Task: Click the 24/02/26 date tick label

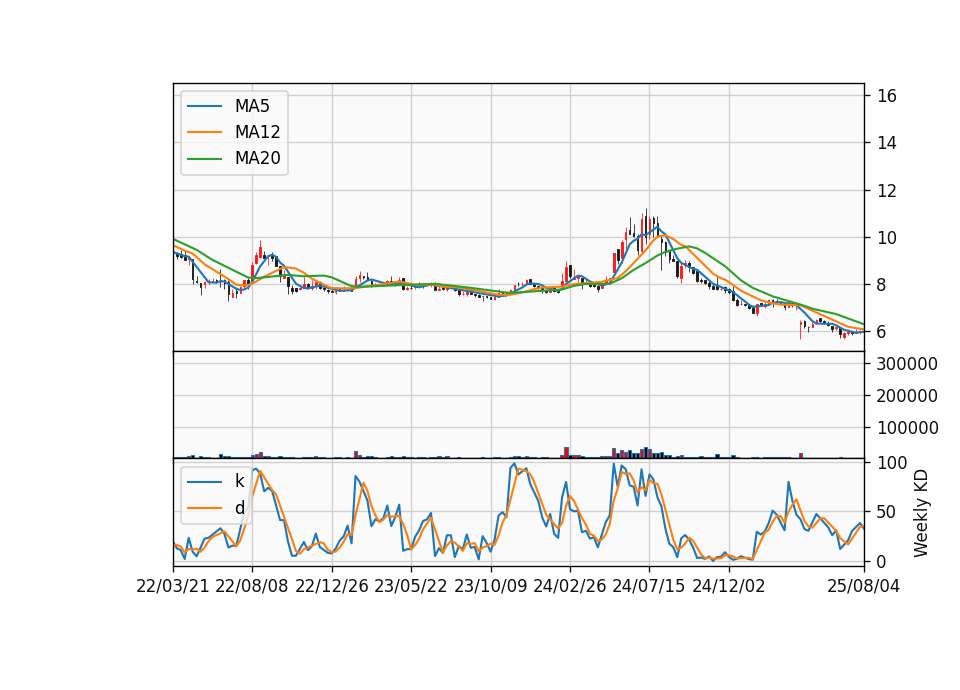Action: [570, 586]
